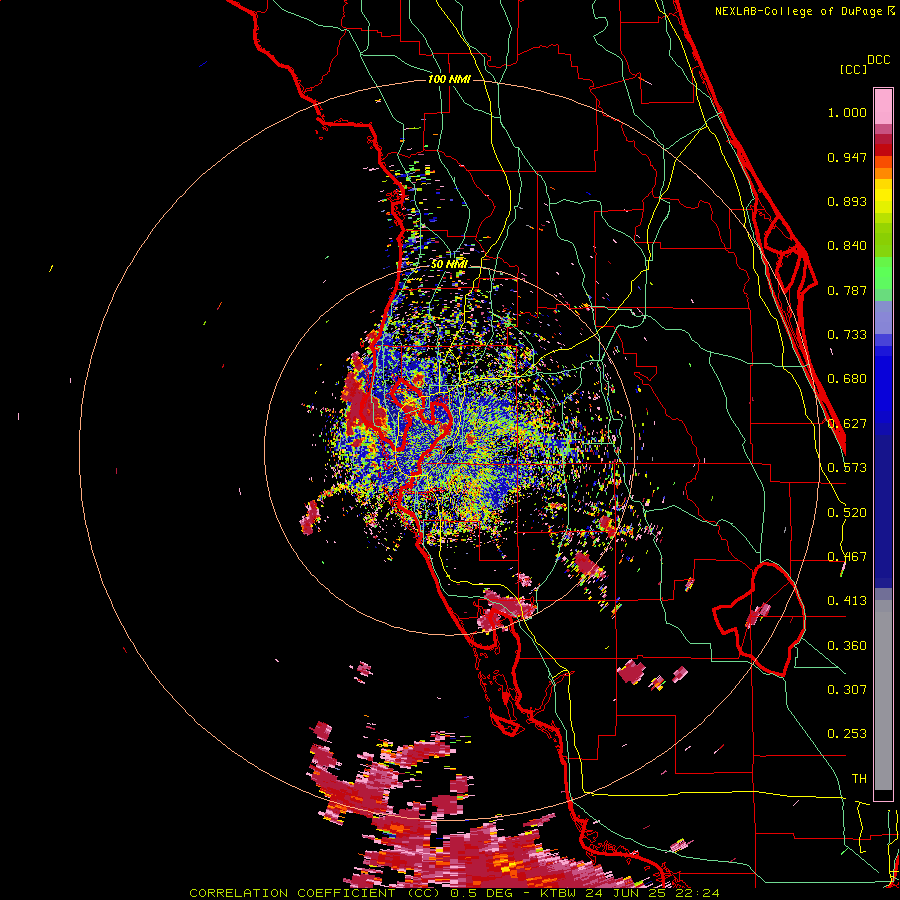Pick the light pink segment atop the color bar

point(883,106)
